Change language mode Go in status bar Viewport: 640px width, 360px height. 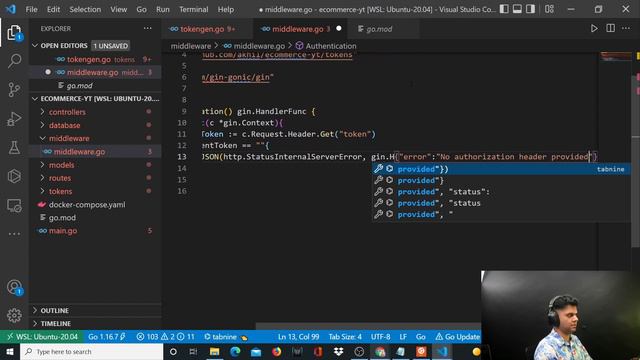click(x=420, y=337)
